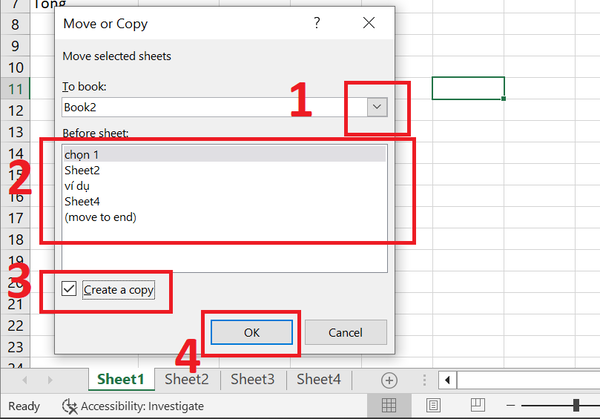Image resolution: width=600 pixels, height=419 pixels.
Task: Click next sheet navigation arrow
Action: coord(50,380)
